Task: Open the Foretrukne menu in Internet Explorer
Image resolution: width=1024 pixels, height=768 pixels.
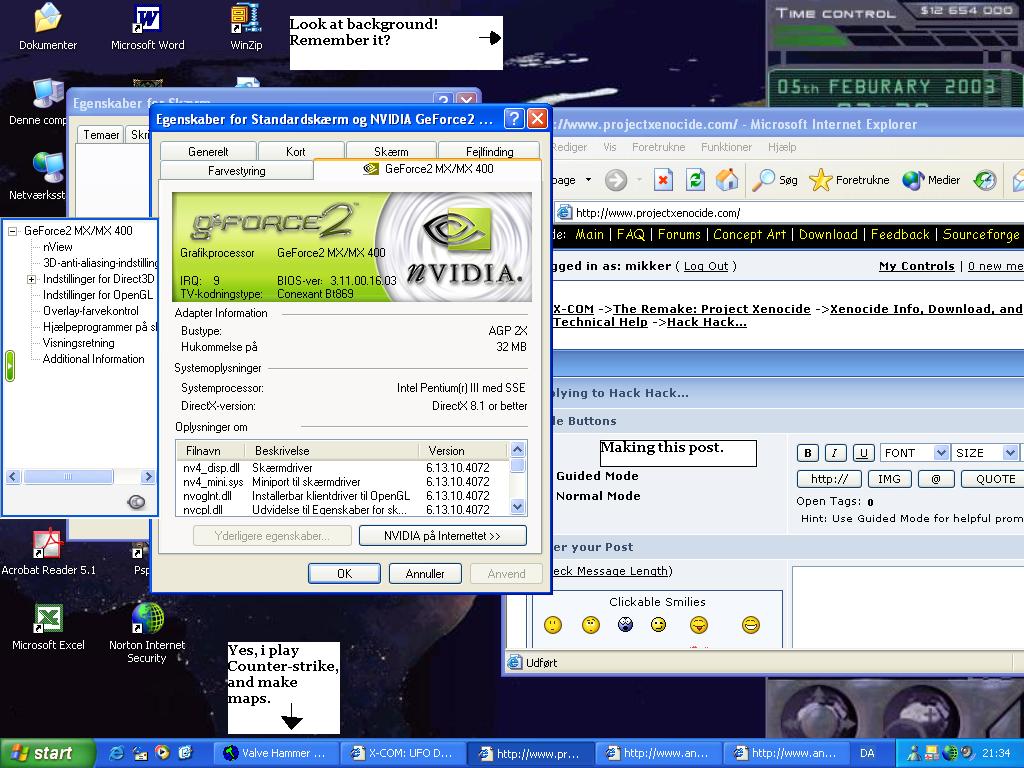Action: point(658,147)
